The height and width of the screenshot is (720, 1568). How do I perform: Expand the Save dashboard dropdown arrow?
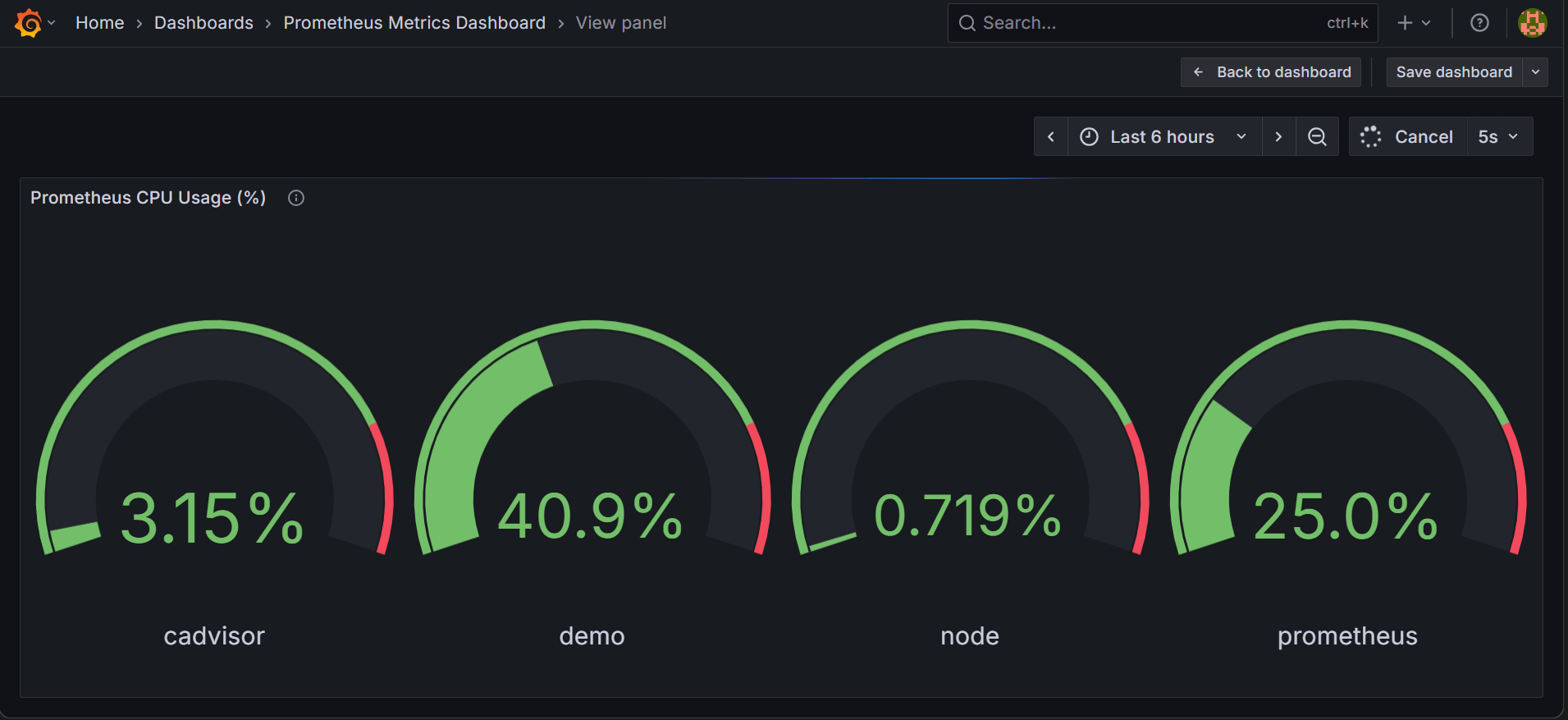pos(1535,72)
